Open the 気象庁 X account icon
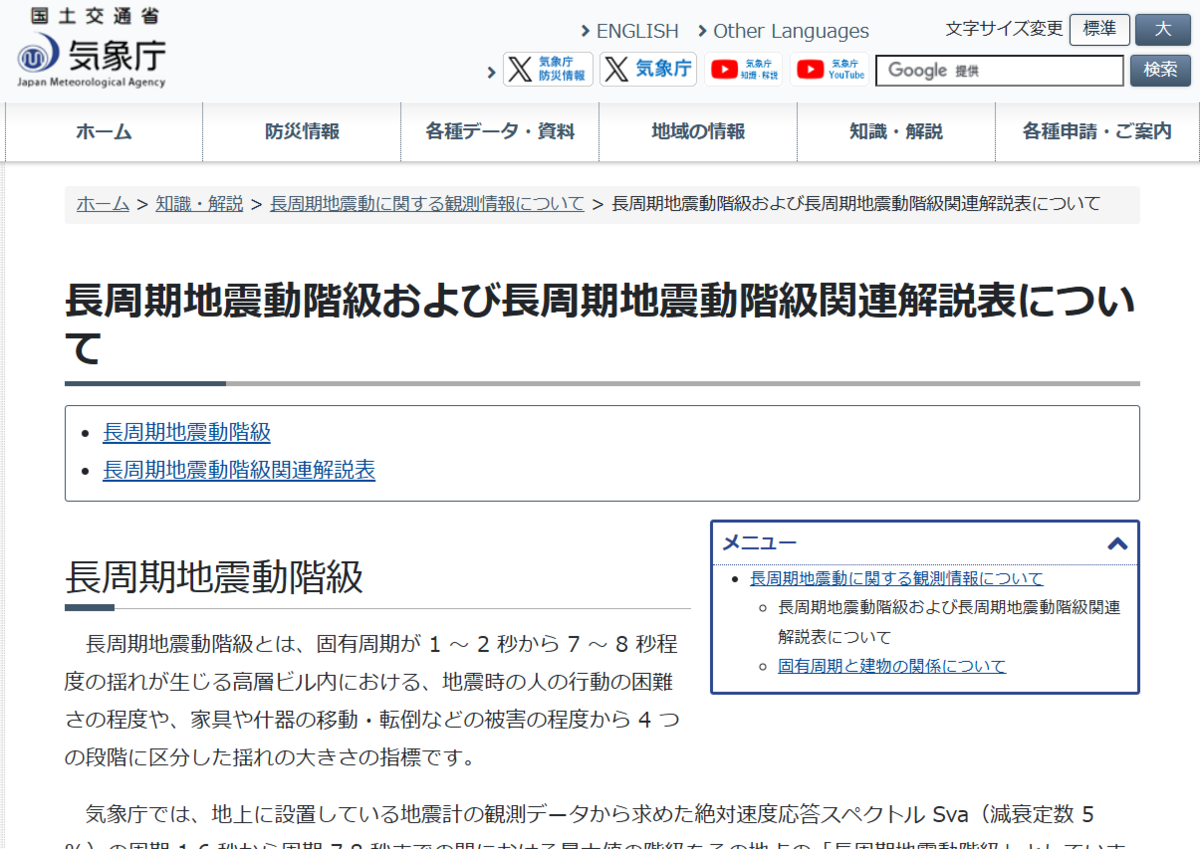Screen dimensions: 1200x849 pyautogui.click(x=648, y=69)
